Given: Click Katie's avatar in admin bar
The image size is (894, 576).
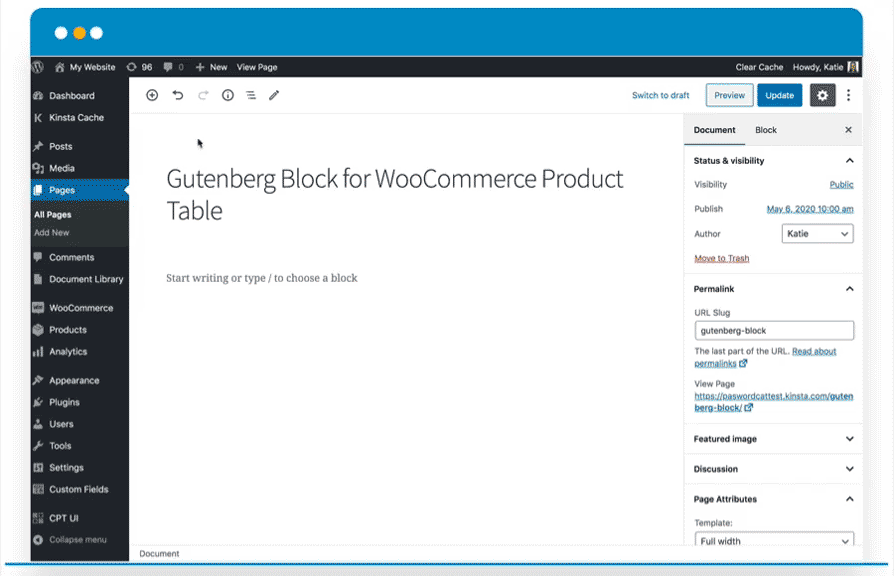Looking at the screenshot, I should 852,67.
